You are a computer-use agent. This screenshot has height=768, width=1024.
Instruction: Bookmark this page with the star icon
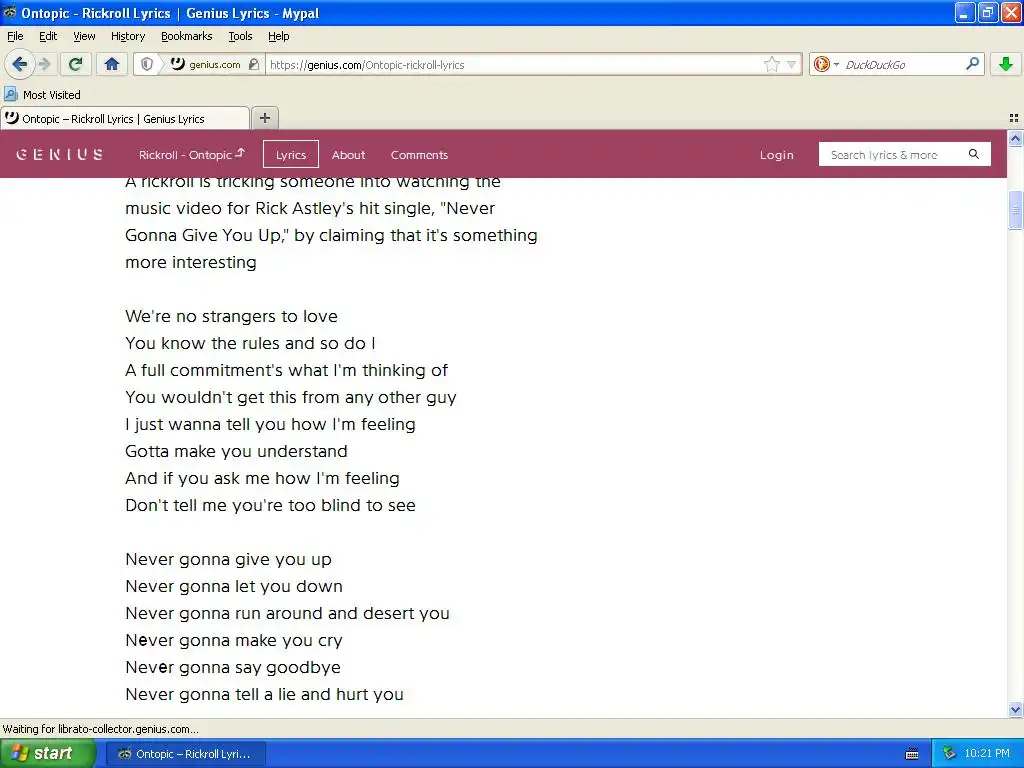coord(771,64)
